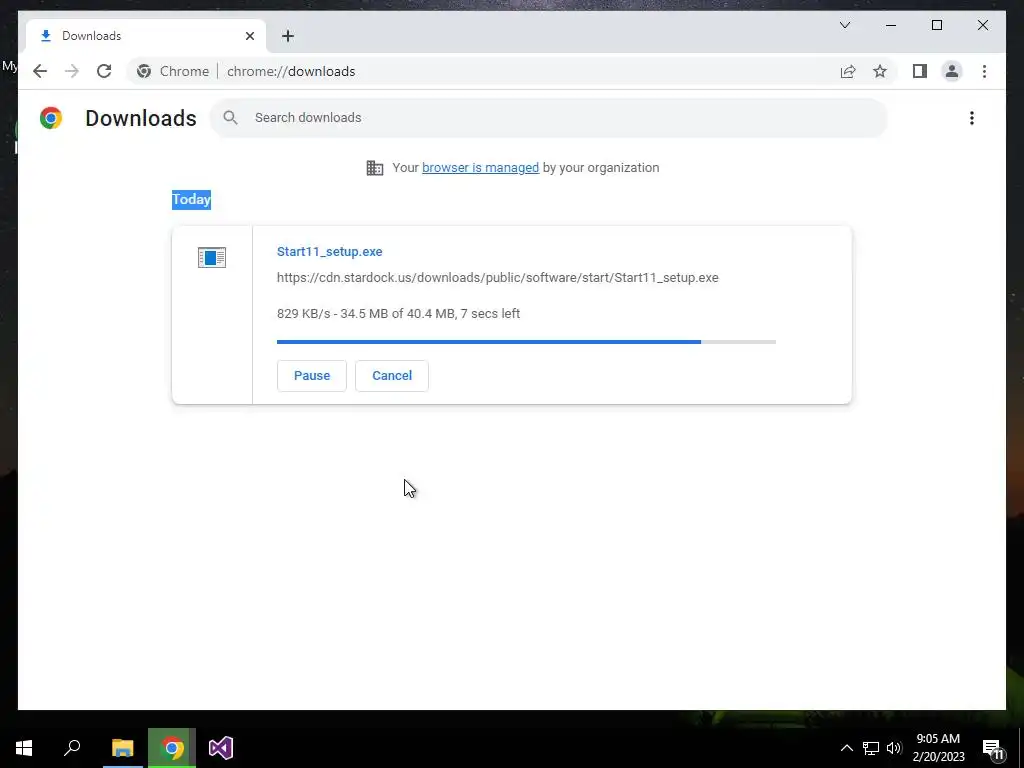Open the side panel icon

pyautogui.click(x=920, y=71)
